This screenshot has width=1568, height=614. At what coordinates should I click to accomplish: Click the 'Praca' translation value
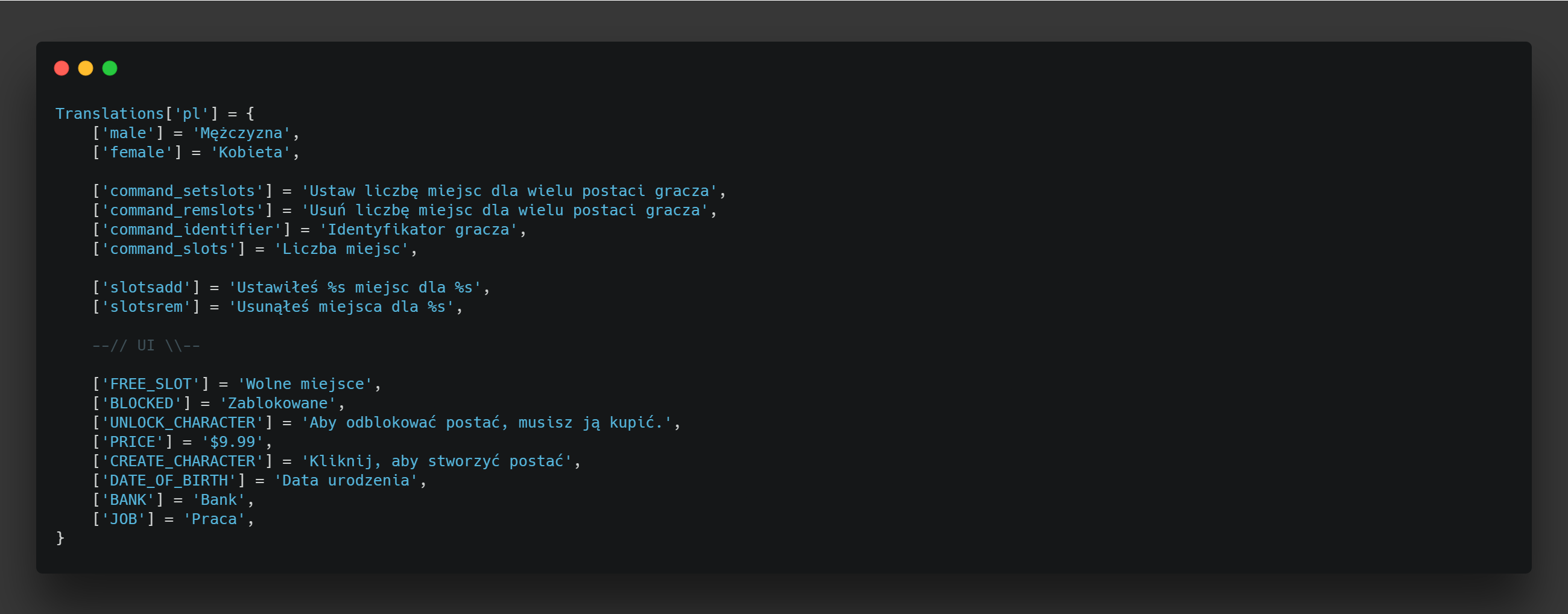(214, 519)
